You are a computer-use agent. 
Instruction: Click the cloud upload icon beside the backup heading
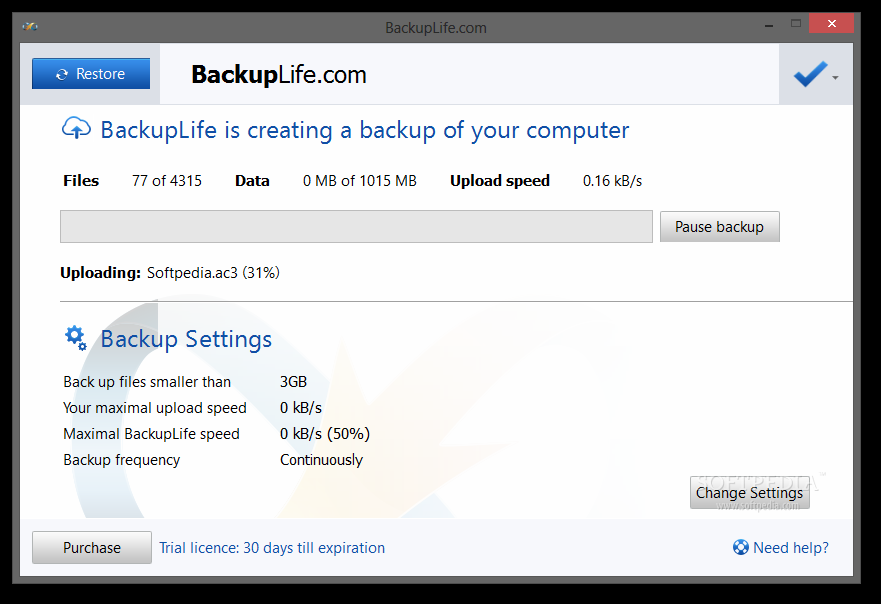coord(76,129)
